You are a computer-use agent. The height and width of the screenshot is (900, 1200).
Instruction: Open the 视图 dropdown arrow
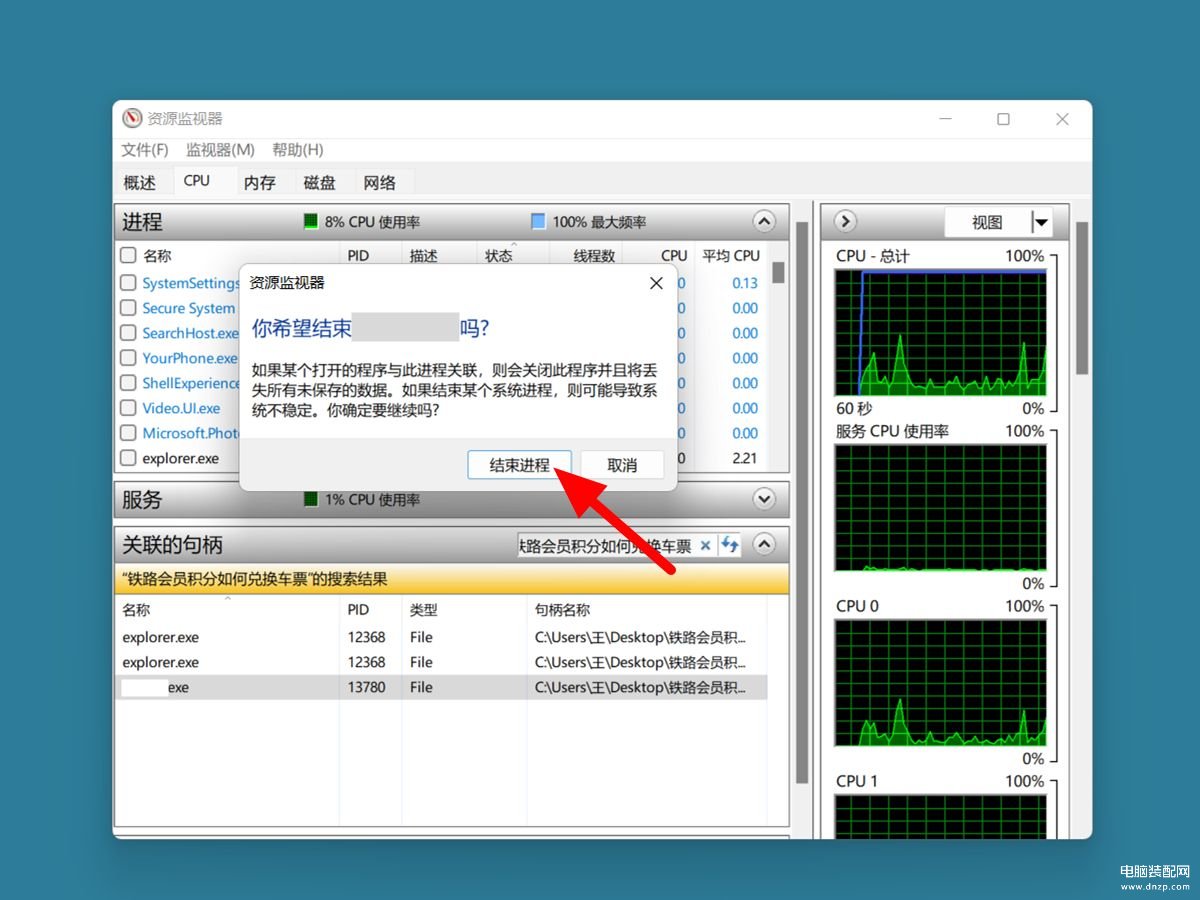(x=1041, y=222)
